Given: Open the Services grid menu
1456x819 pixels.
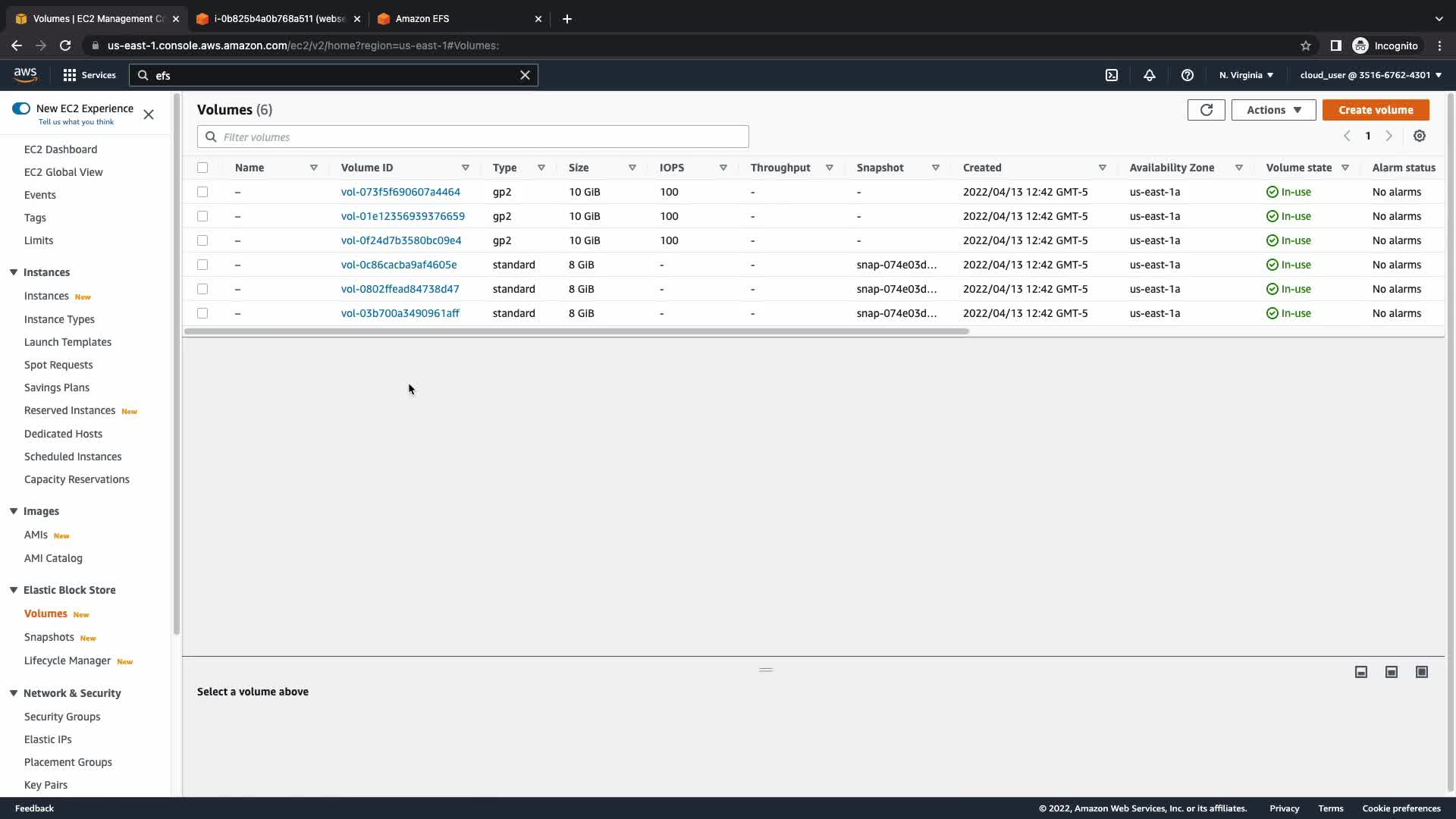Looking at the screenshot, I should pyautogui.click(x=89, y=75).
